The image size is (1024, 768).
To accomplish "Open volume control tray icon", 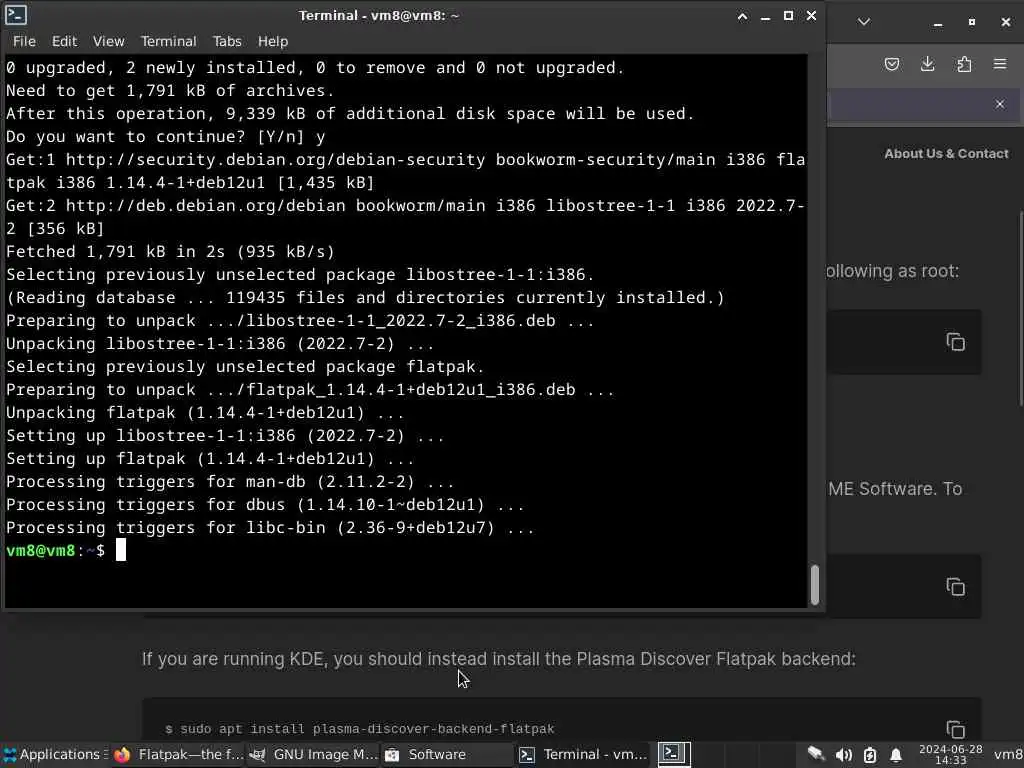I will (x=843, y=755).
